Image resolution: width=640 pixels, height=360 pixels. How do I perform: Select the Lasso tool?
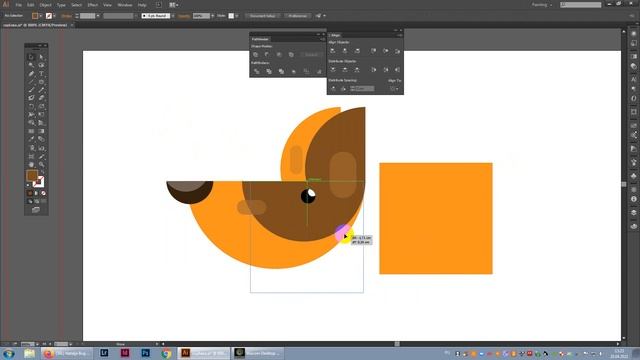click(41, 65)
